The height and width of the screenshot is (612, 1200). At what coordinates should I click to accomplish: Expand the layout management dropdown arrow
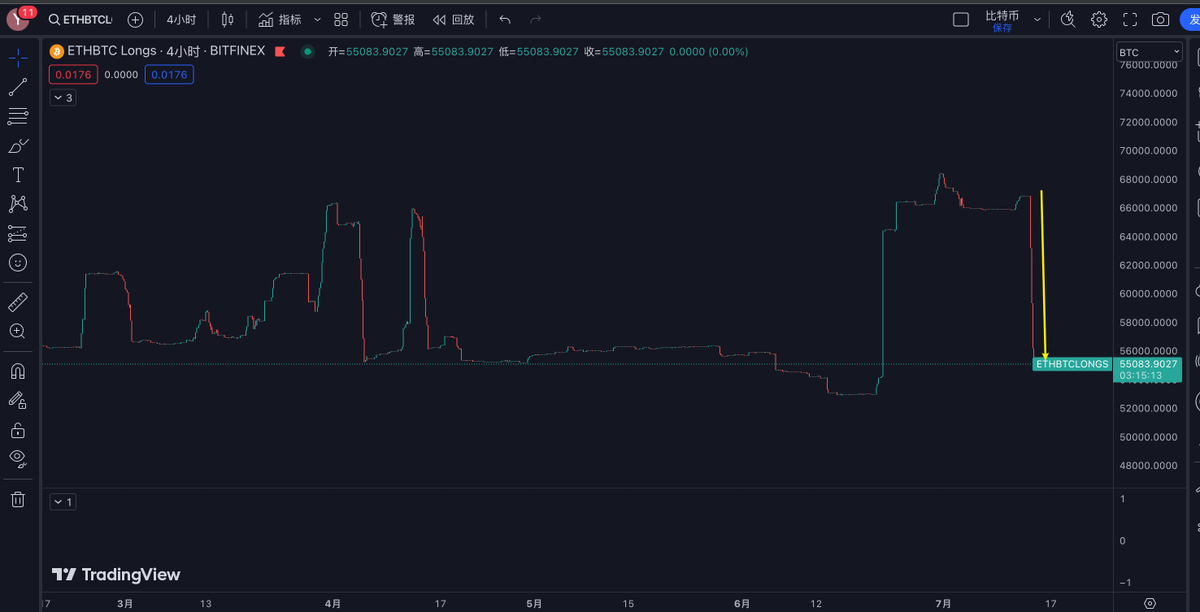(1037, 19)
